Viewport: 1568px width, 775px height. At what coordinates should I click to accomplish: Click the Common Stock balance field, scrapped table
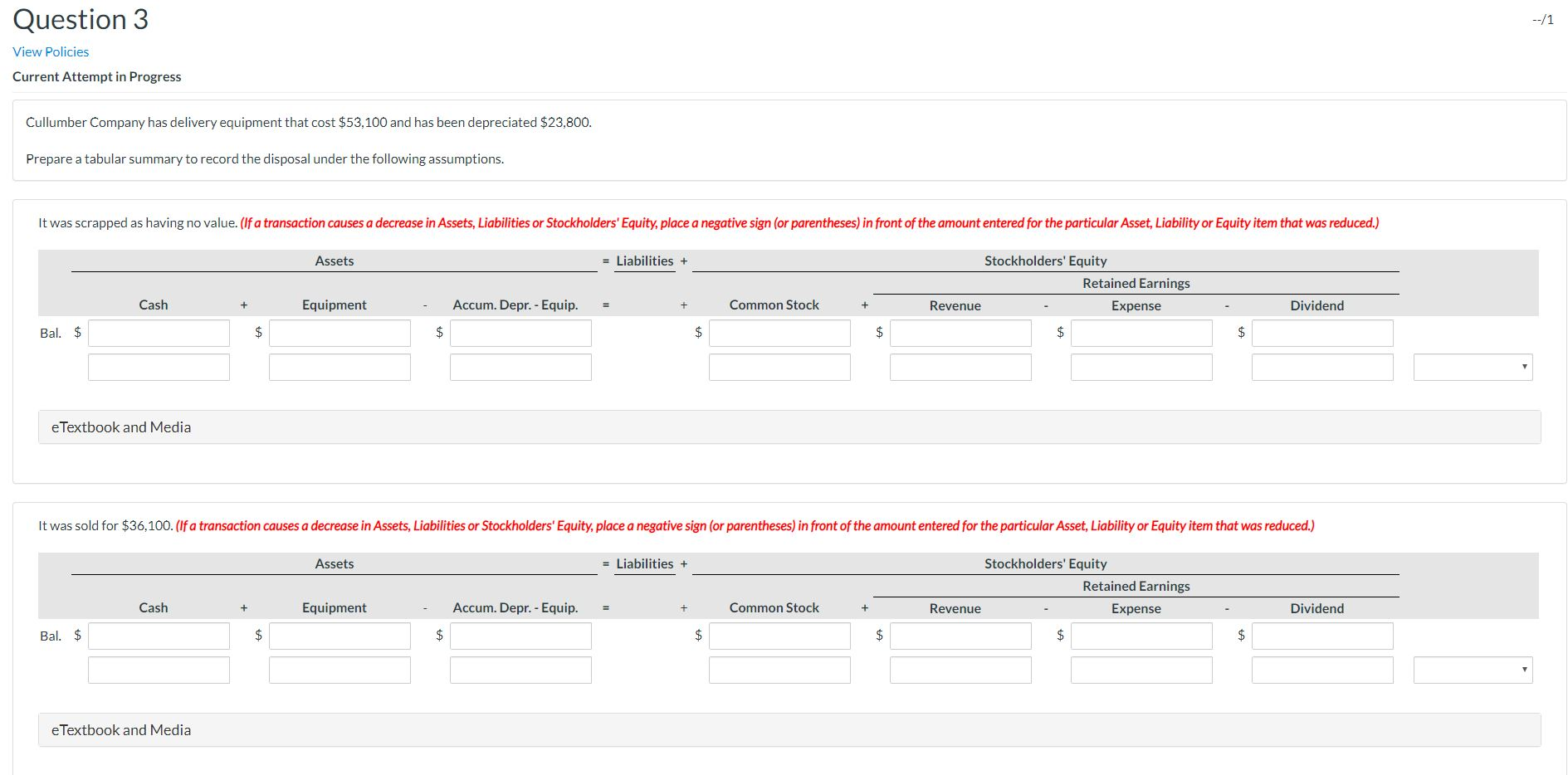779,333
